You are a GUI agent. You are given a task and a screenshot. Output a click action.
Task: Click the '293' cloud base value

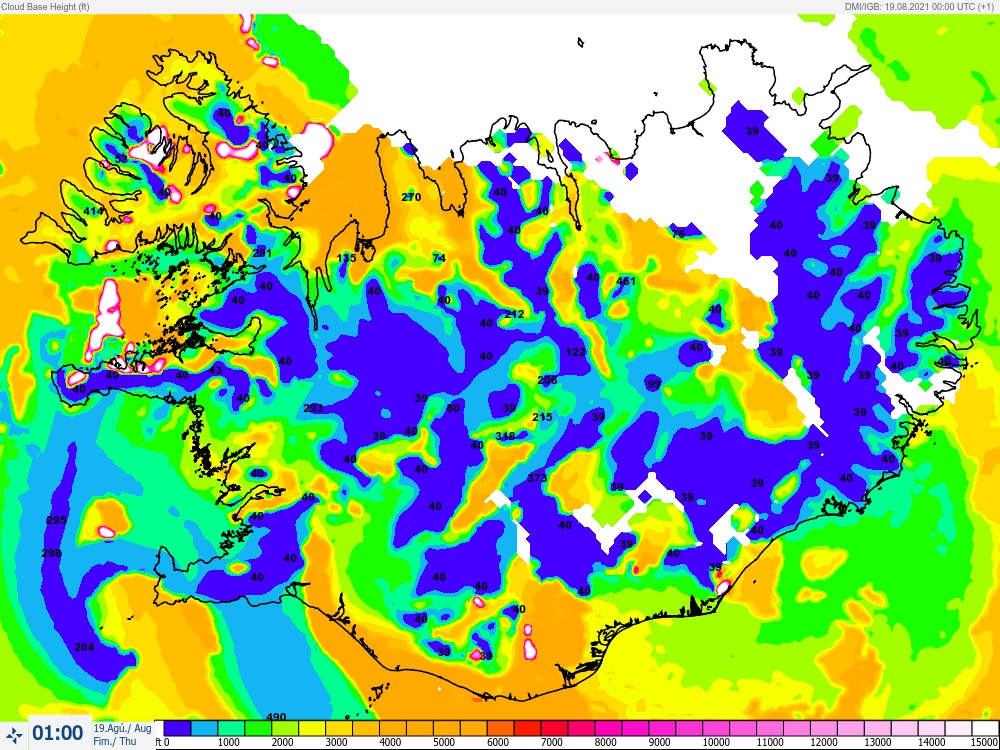313,408
